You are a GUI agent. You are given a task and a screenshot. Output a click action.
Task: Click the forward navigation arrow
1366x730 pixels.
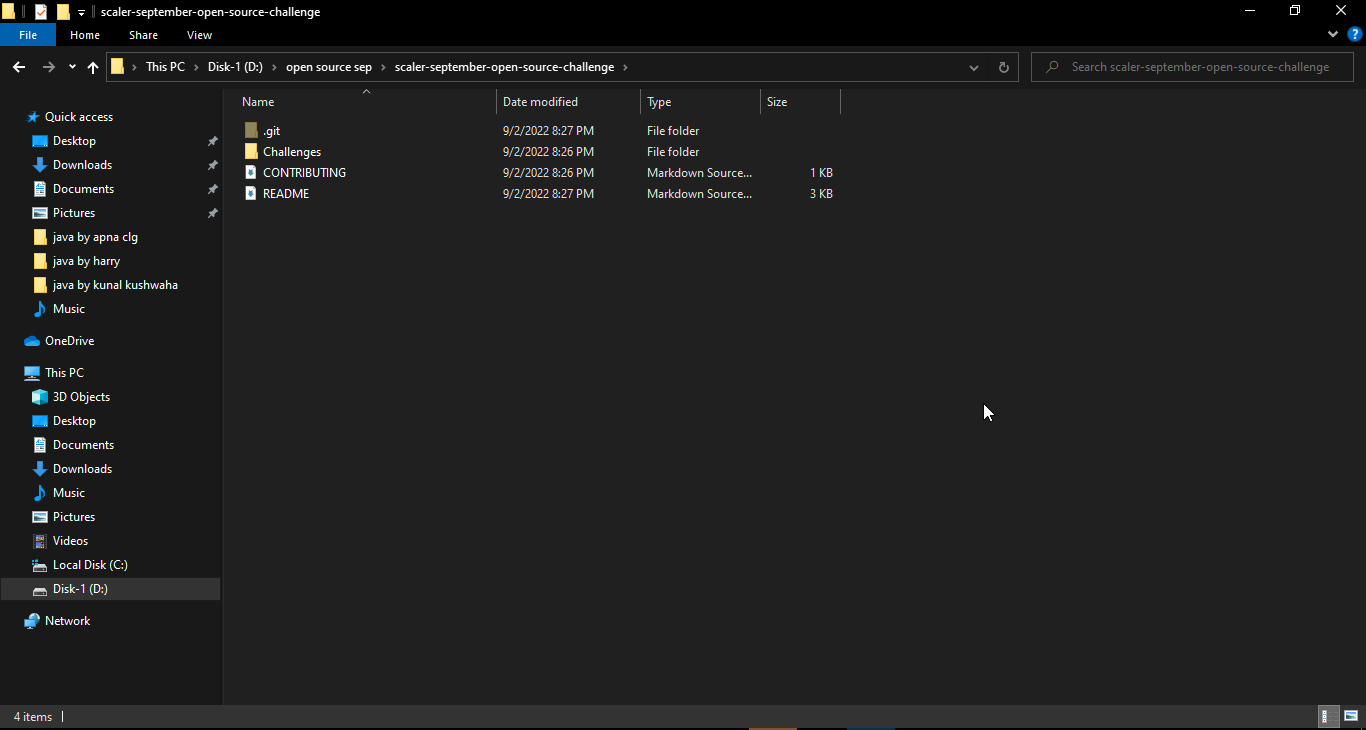click(x=48, y=66)
